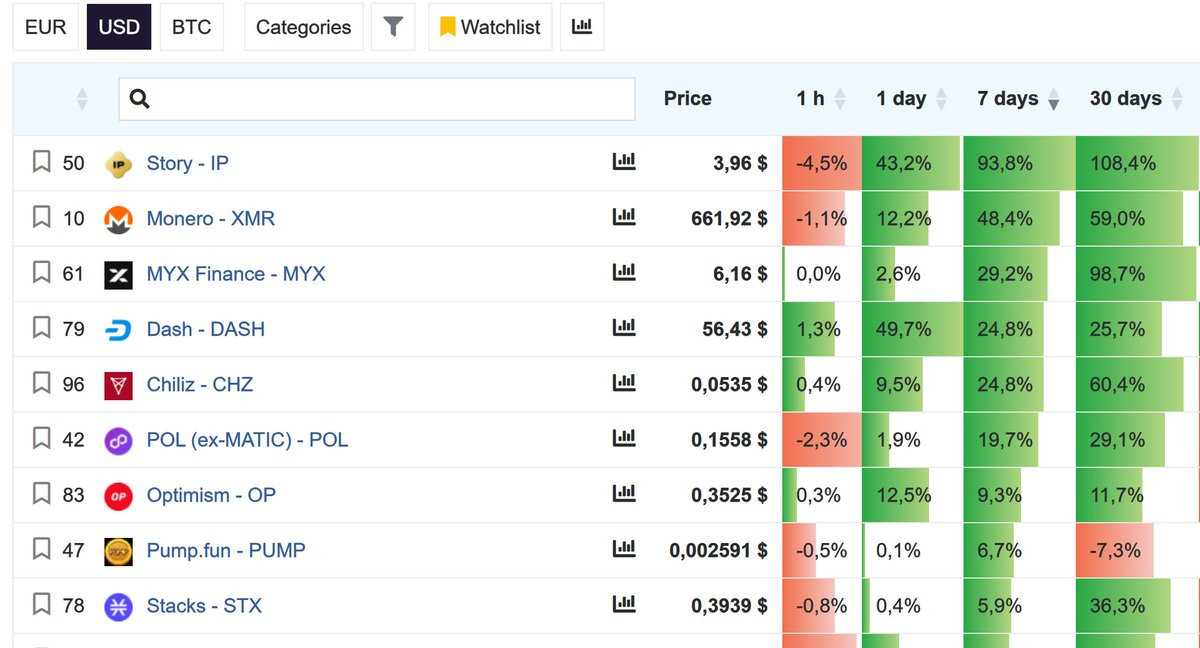Bookmark Monero - XMR to watchlist
This screenshot has width=1200, height=648.
click(x=41, y=217)
